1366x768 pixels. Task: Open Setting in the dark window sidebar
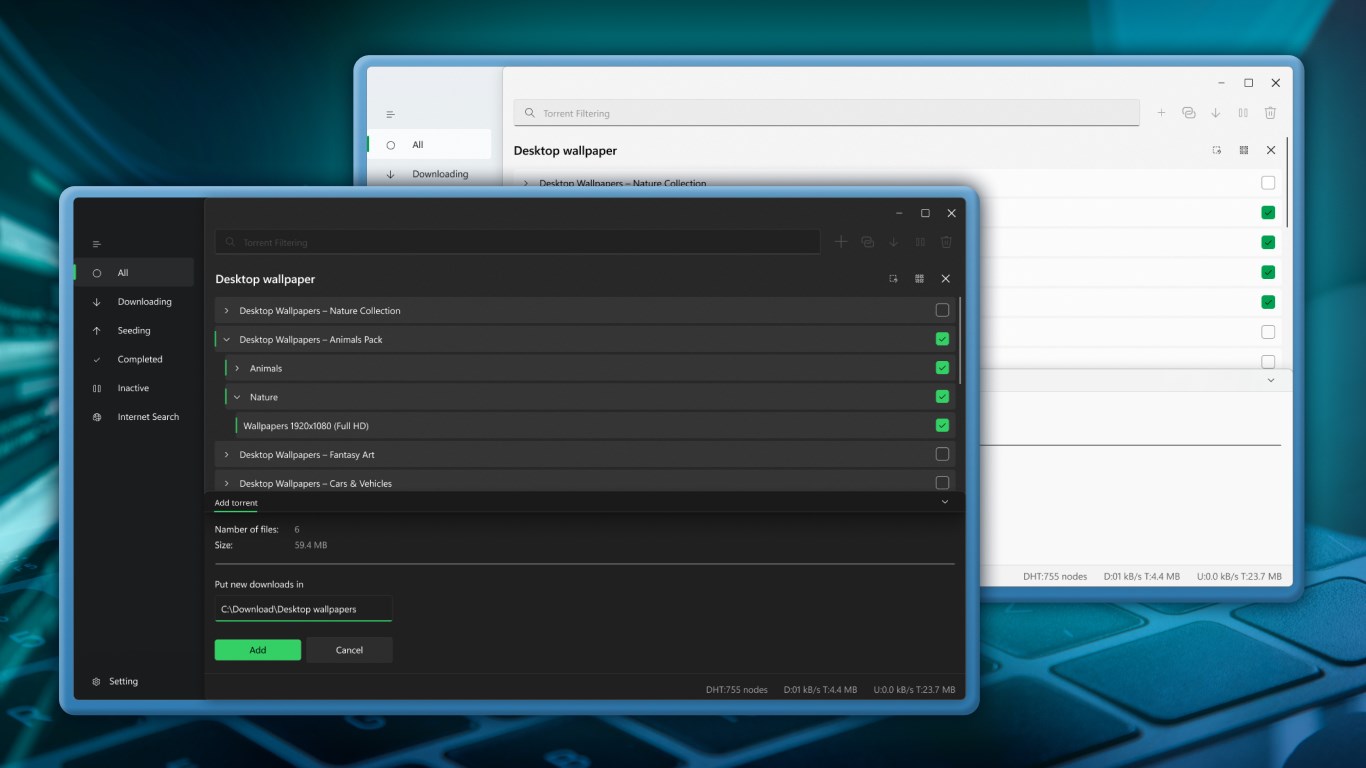pos(115,681)
